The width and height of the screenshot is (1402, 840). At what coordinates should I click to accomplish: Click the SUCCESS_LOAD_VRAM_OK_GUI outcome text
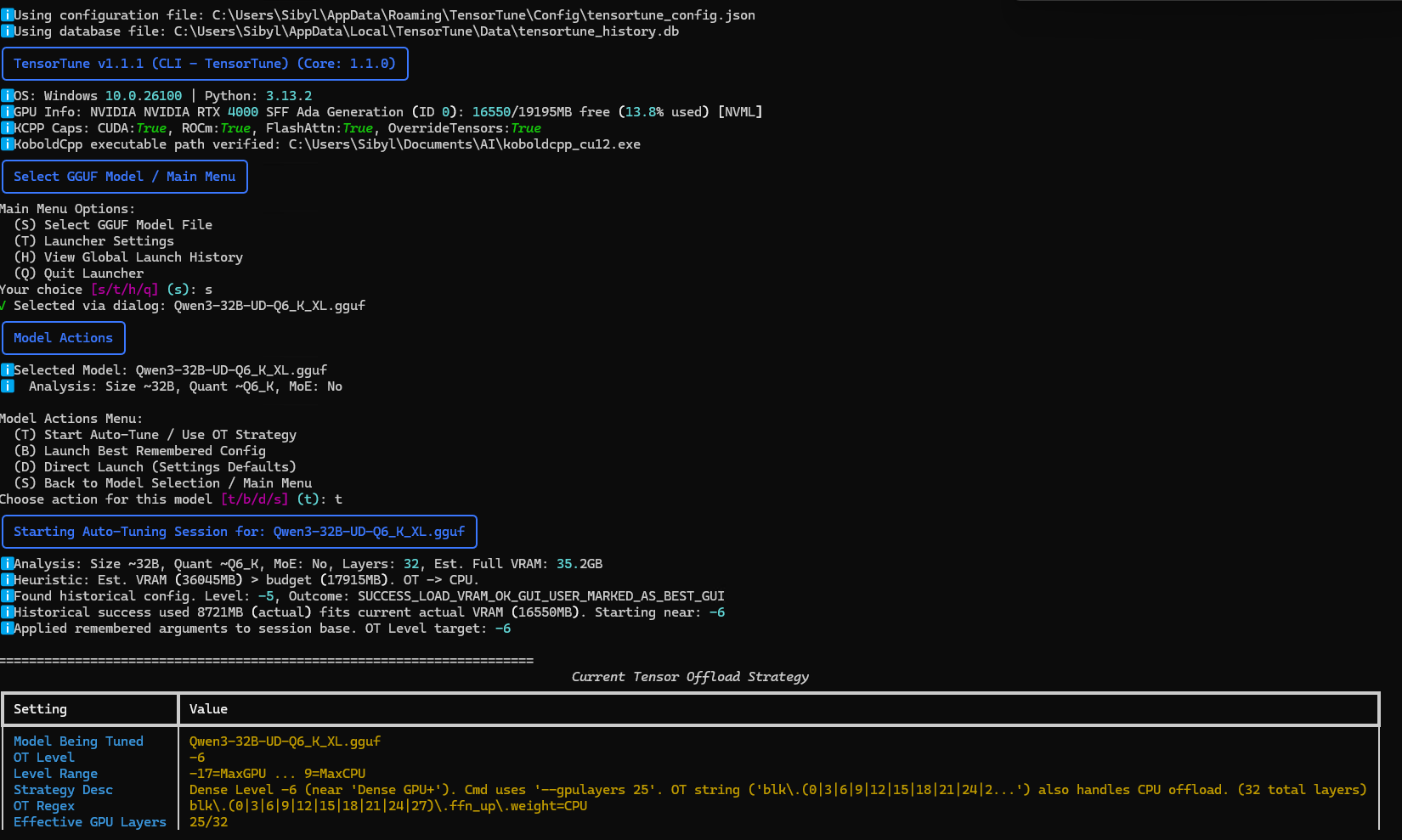click(x=541, y=596)
